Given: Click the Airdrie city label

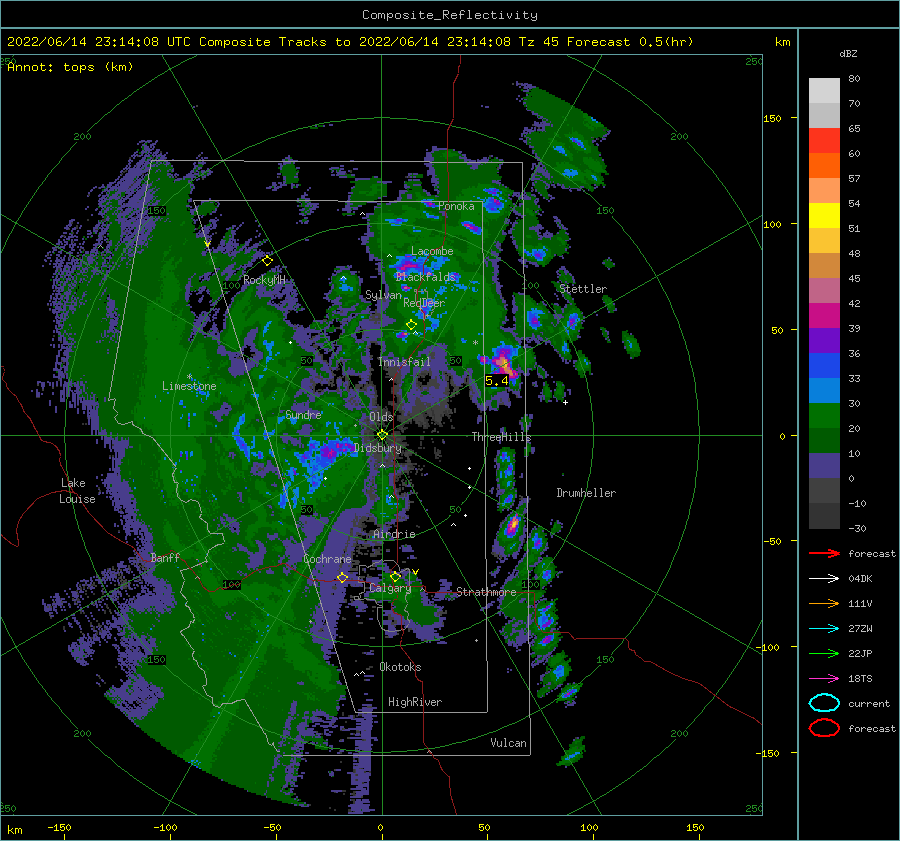Looking at the screenshot, I should click(x=394, y=534).
